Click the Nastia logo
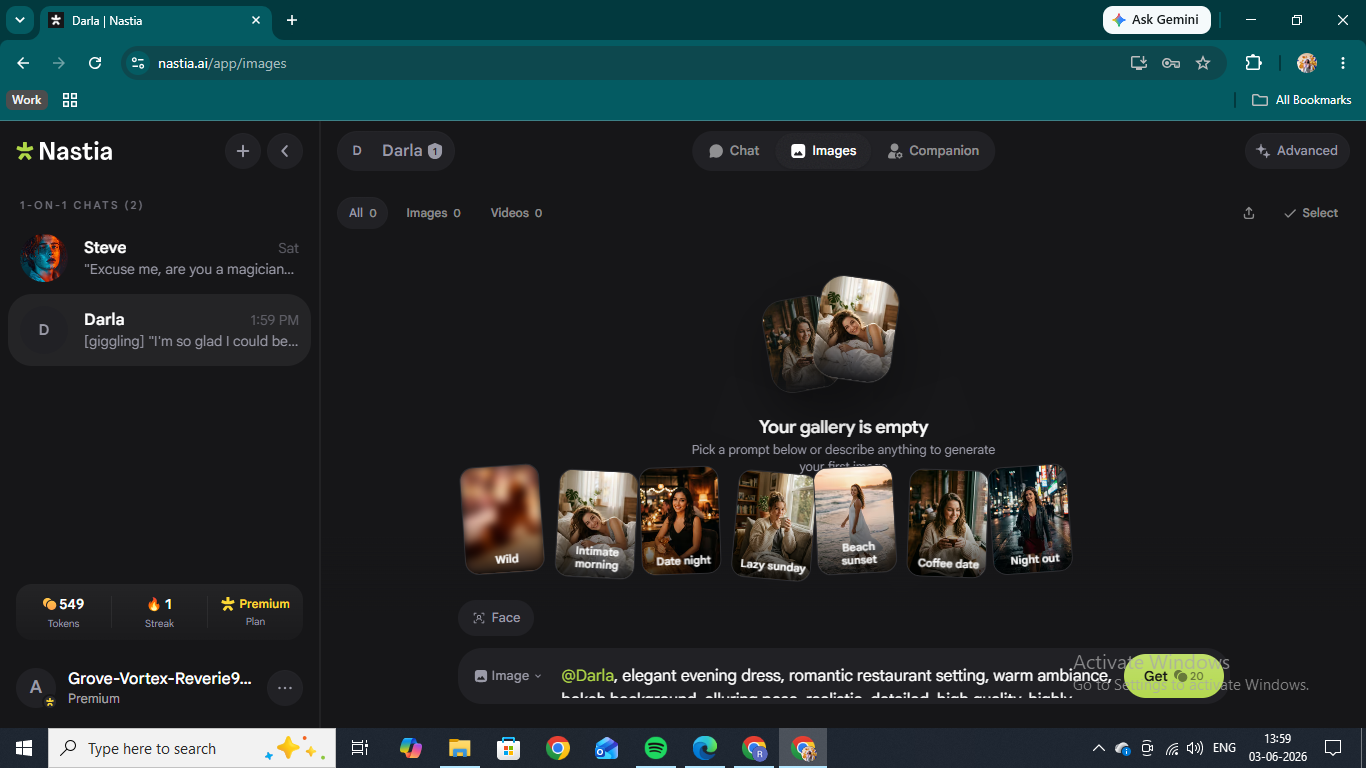 pyautogui.click(x=65, y=151)
